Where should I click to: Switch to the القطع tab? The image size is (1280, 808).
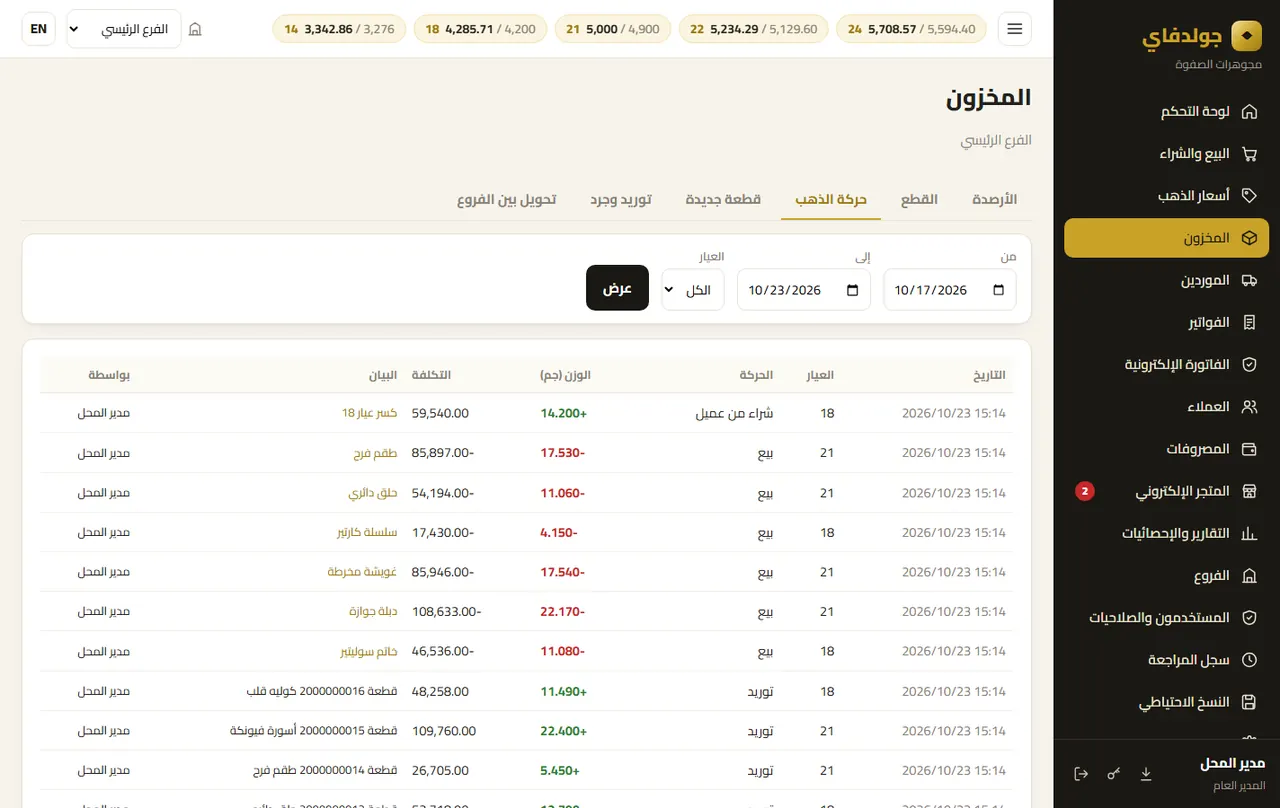coord(919,199)
